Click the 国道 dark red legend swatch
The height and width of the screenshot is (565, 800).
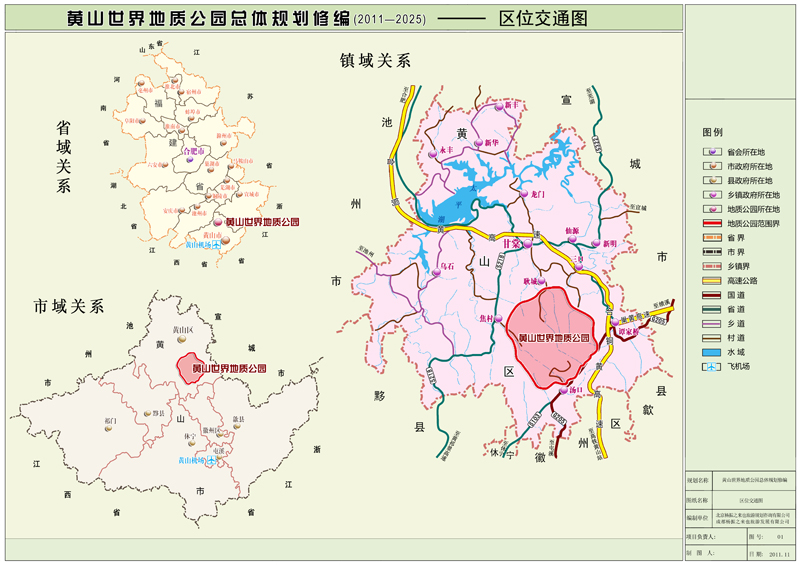711,295
